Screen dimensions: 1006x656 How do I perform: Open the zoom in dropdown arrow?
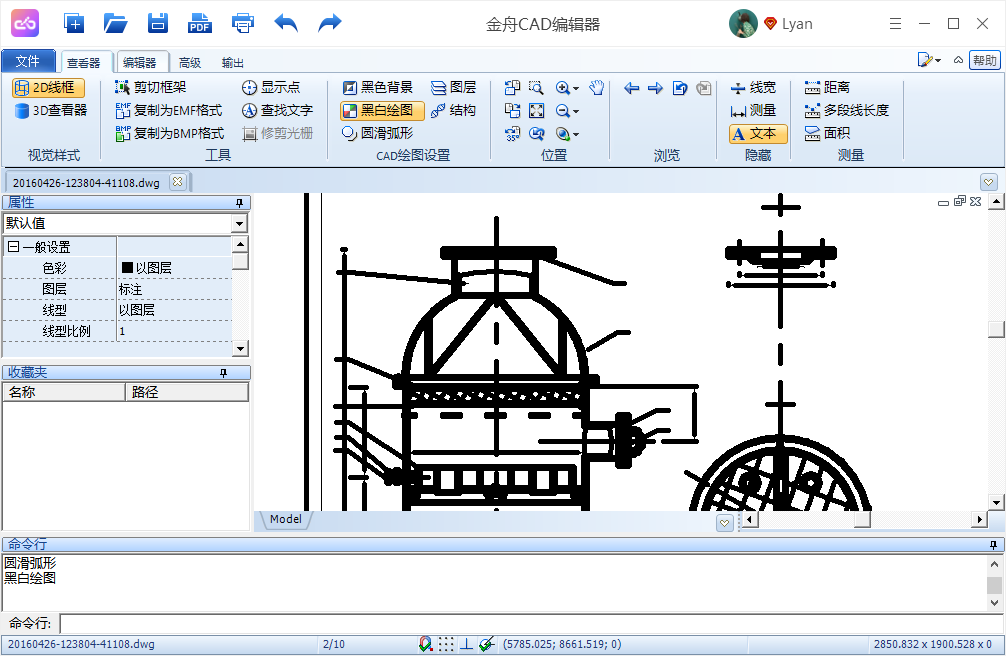575,89
